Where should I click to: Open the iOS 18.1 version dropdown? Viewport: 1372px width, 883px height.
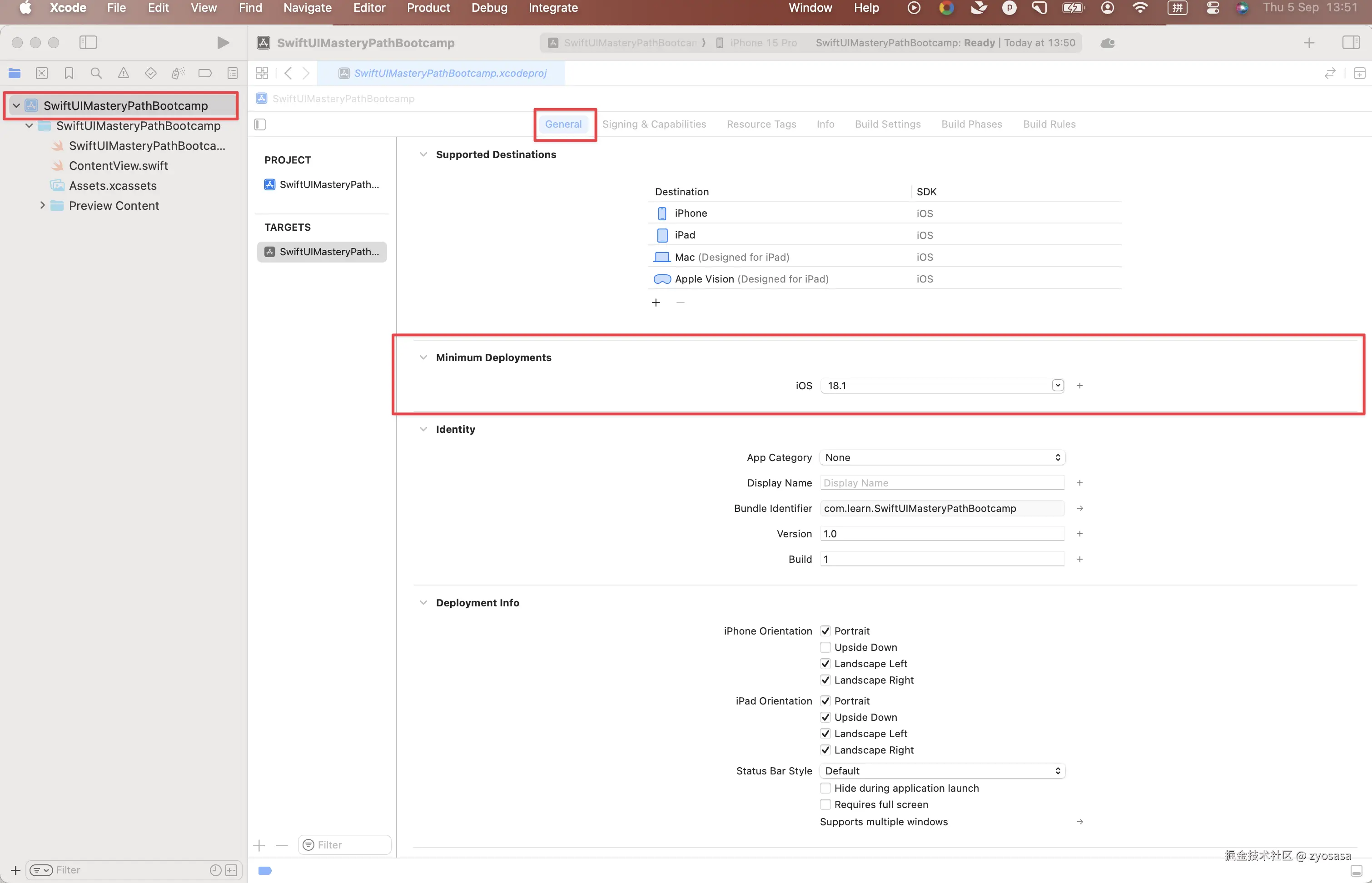(1057, 386)
